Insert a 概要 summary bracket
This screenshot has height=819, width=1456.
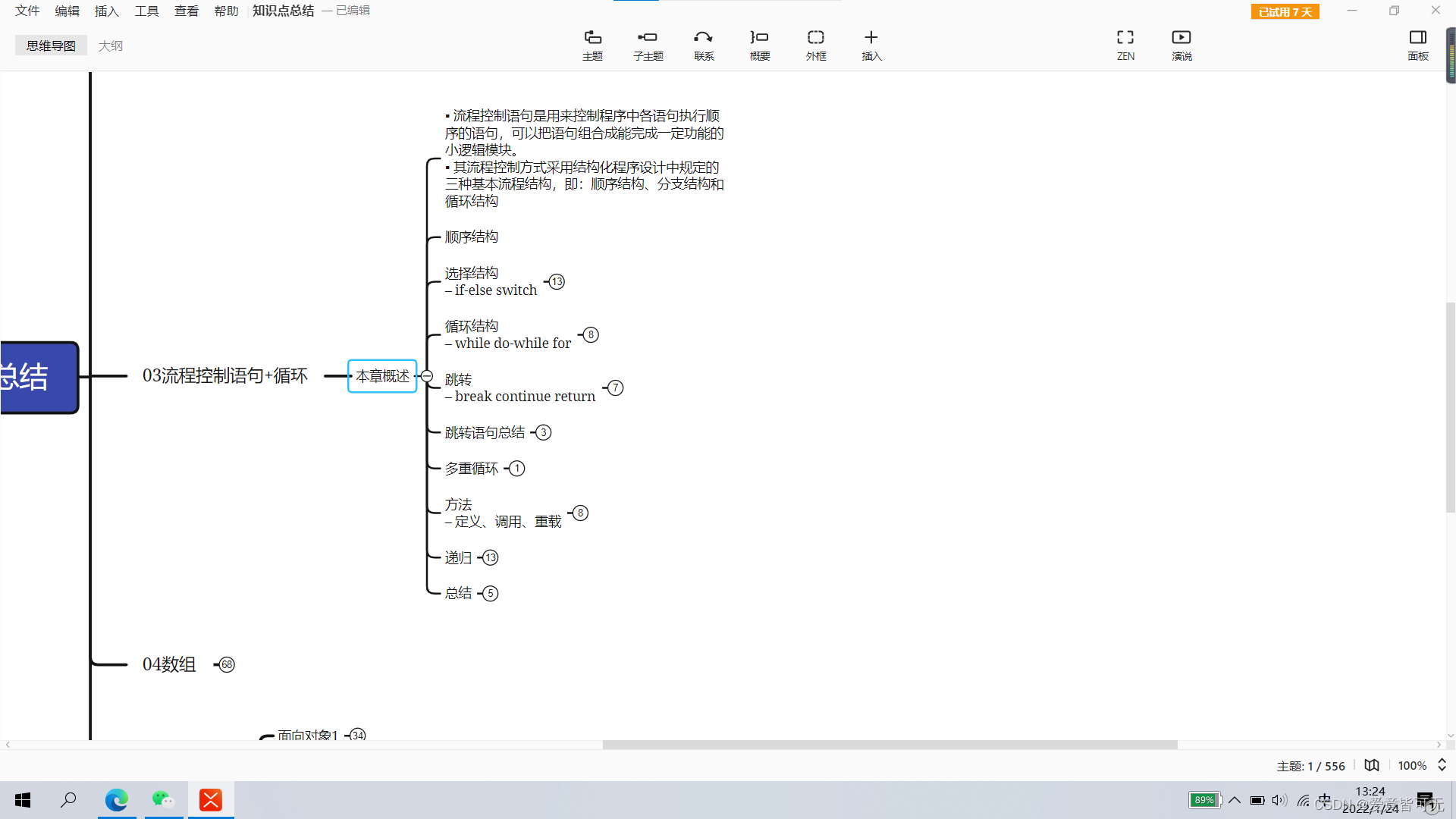[760, 45]
